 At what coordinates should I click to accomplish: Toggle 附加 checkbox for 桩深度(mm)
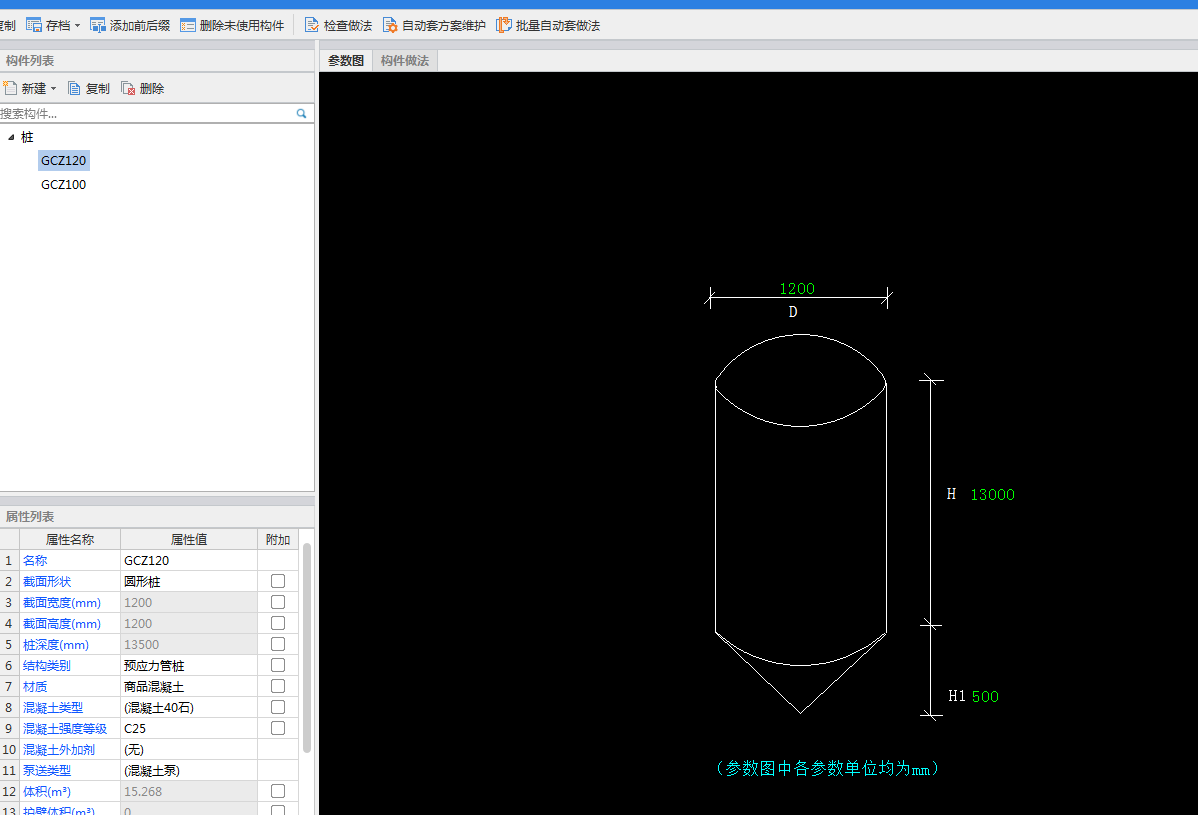tap(278, 644)
